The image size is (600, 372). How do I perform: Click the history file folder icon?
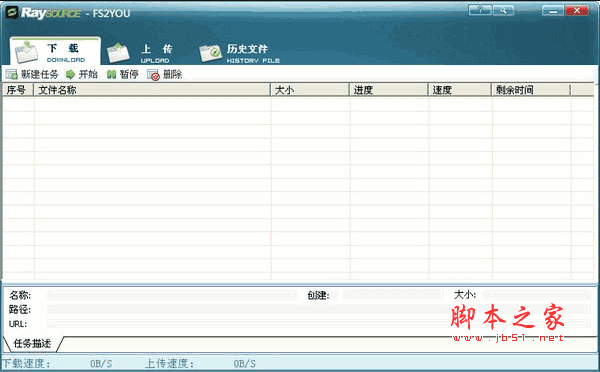click(210, 54)
